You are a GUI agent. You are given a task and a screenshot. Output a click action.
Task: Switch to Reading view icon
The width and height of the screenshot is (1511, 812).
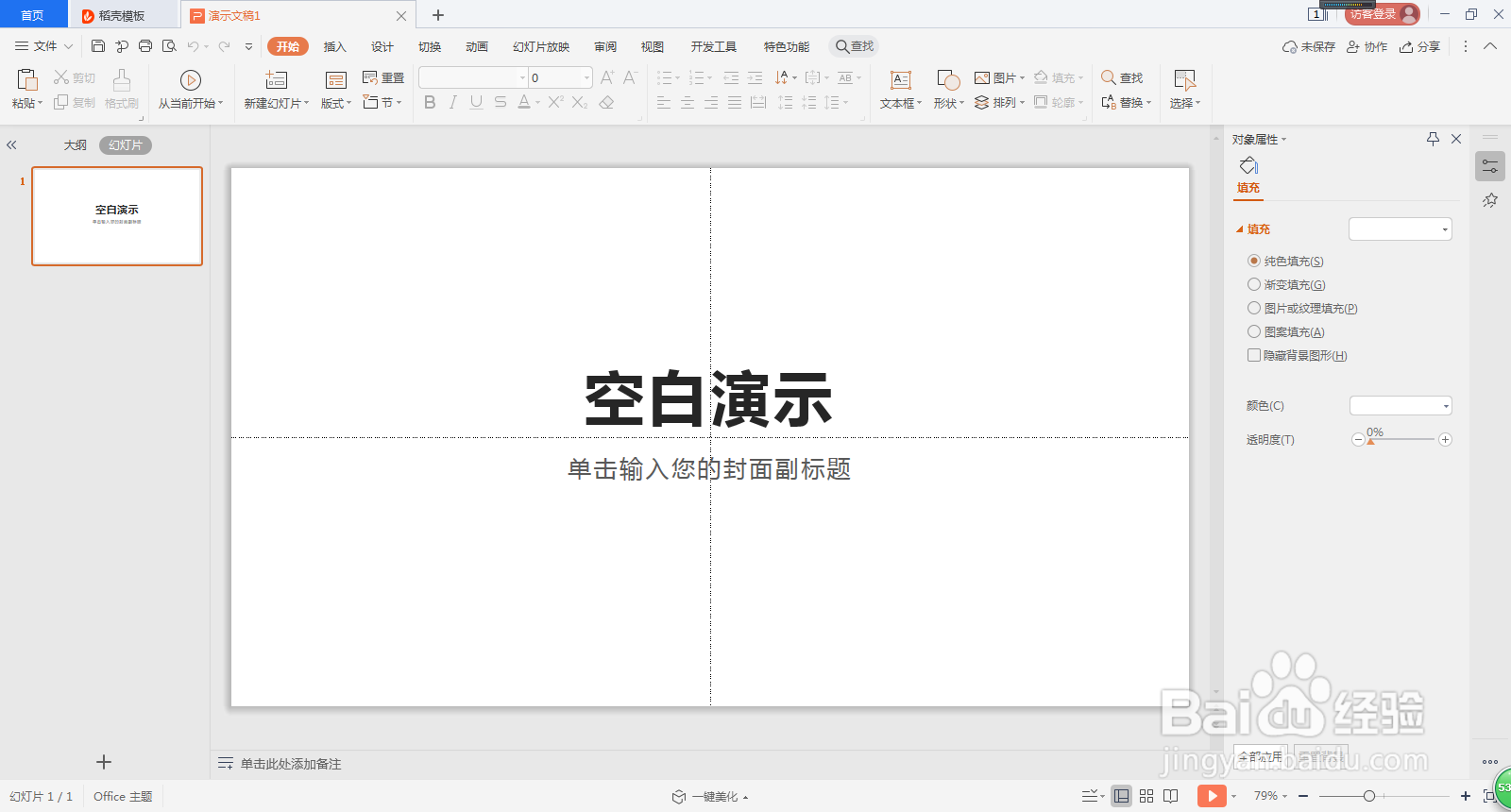(x=1171, y=796)
